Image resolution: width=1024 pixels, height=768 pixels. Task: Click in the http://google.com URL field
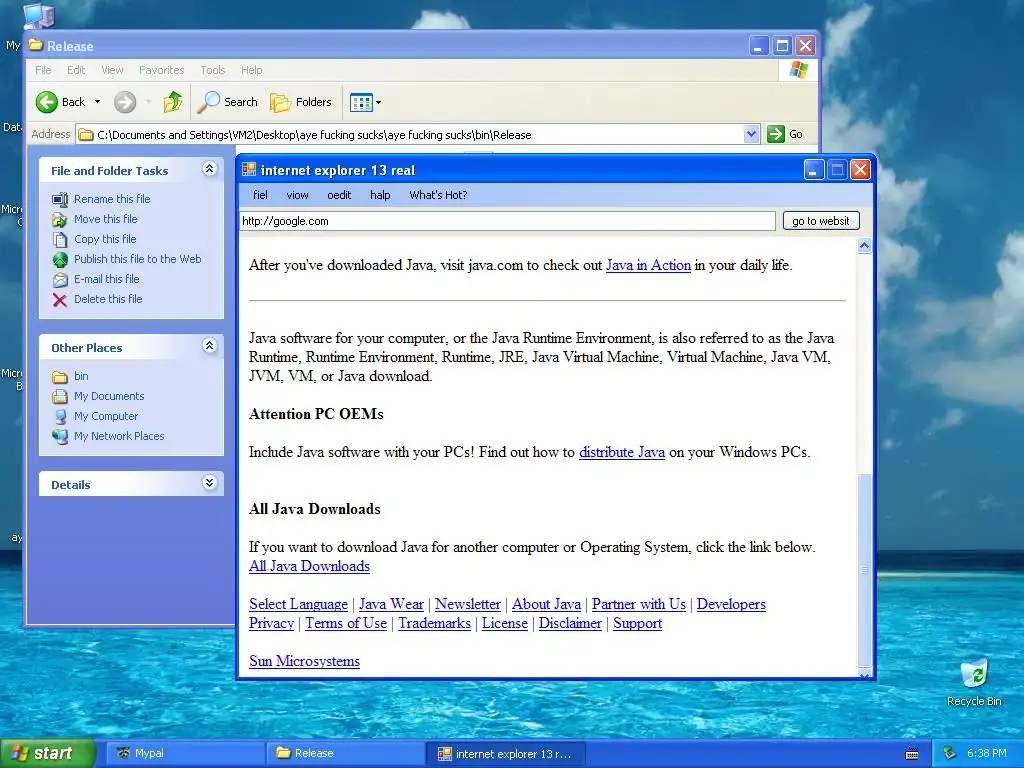[x=507, y=221]
